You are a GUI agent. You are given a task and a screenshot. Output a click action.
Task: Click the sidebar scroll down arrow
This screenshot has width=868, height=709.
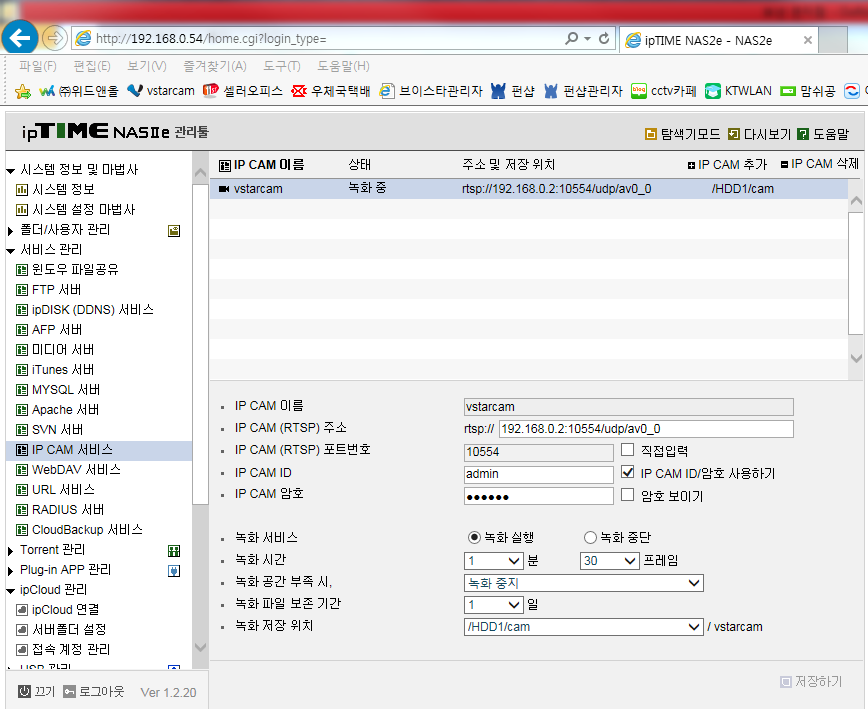pos(200,648)
